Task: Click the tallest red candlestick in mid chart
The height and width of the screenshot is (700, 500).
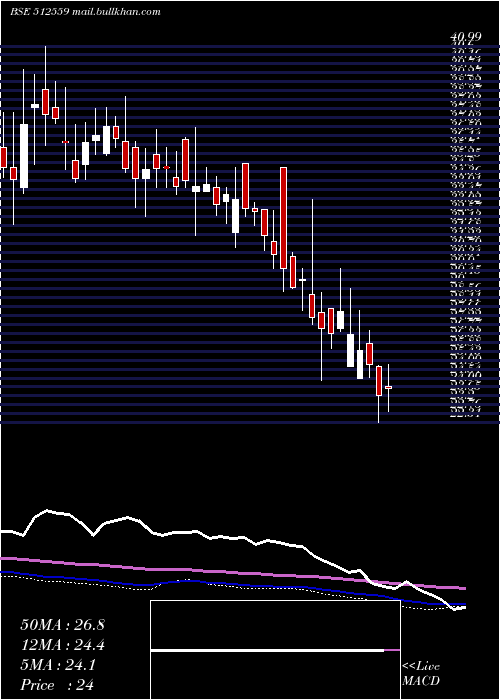Action: [283, 218]
